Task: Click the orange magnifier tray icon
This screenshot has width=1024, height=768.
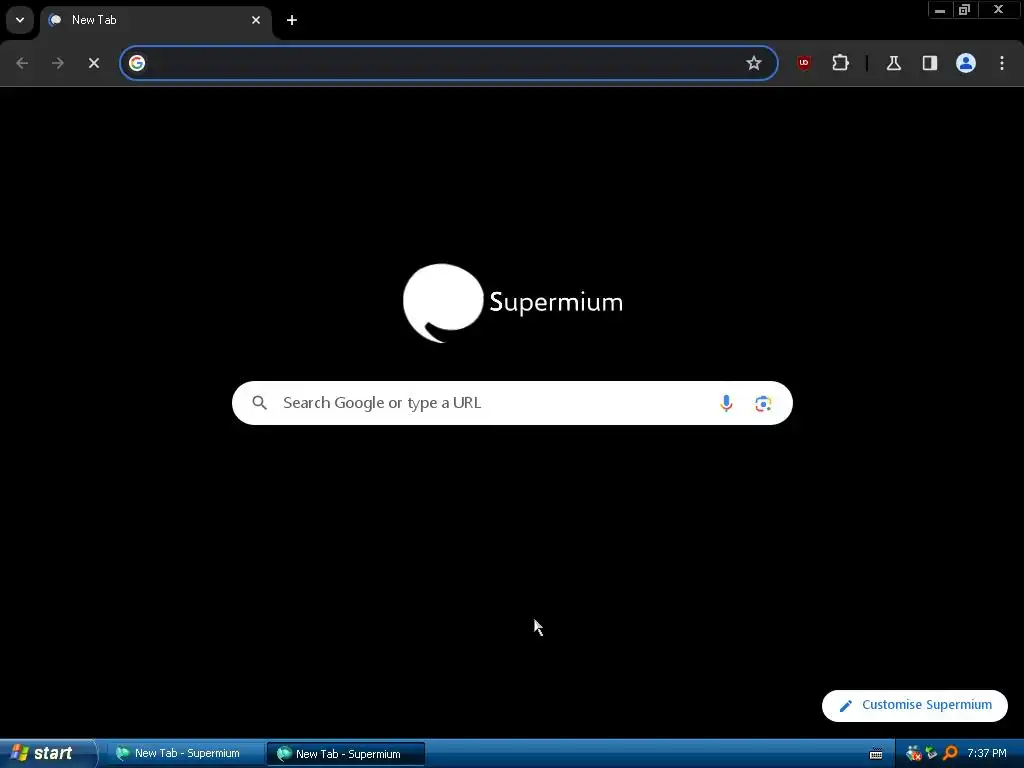Action: [951, 753]
